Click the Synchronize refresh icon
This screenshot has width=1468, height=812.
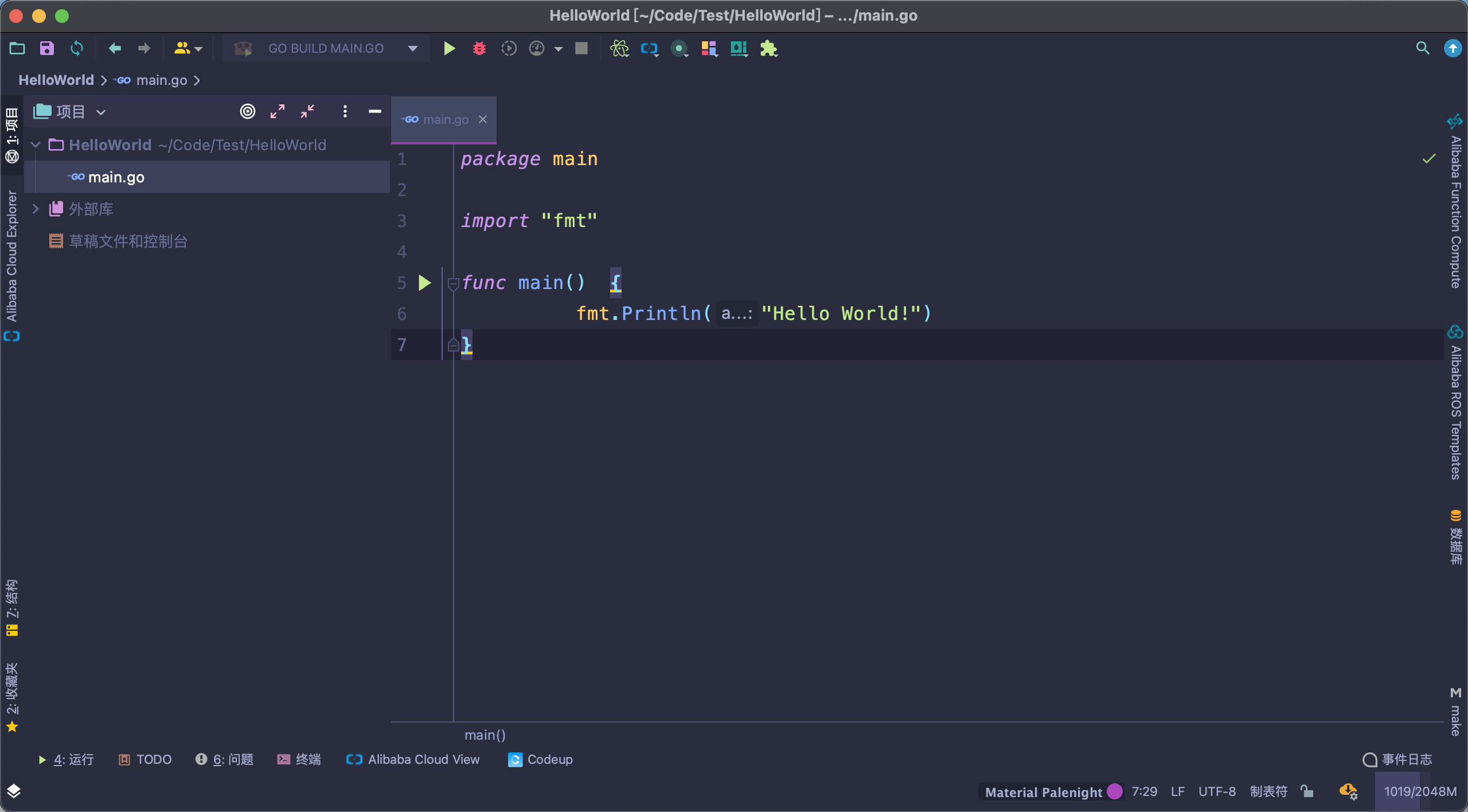click(76, 49)
